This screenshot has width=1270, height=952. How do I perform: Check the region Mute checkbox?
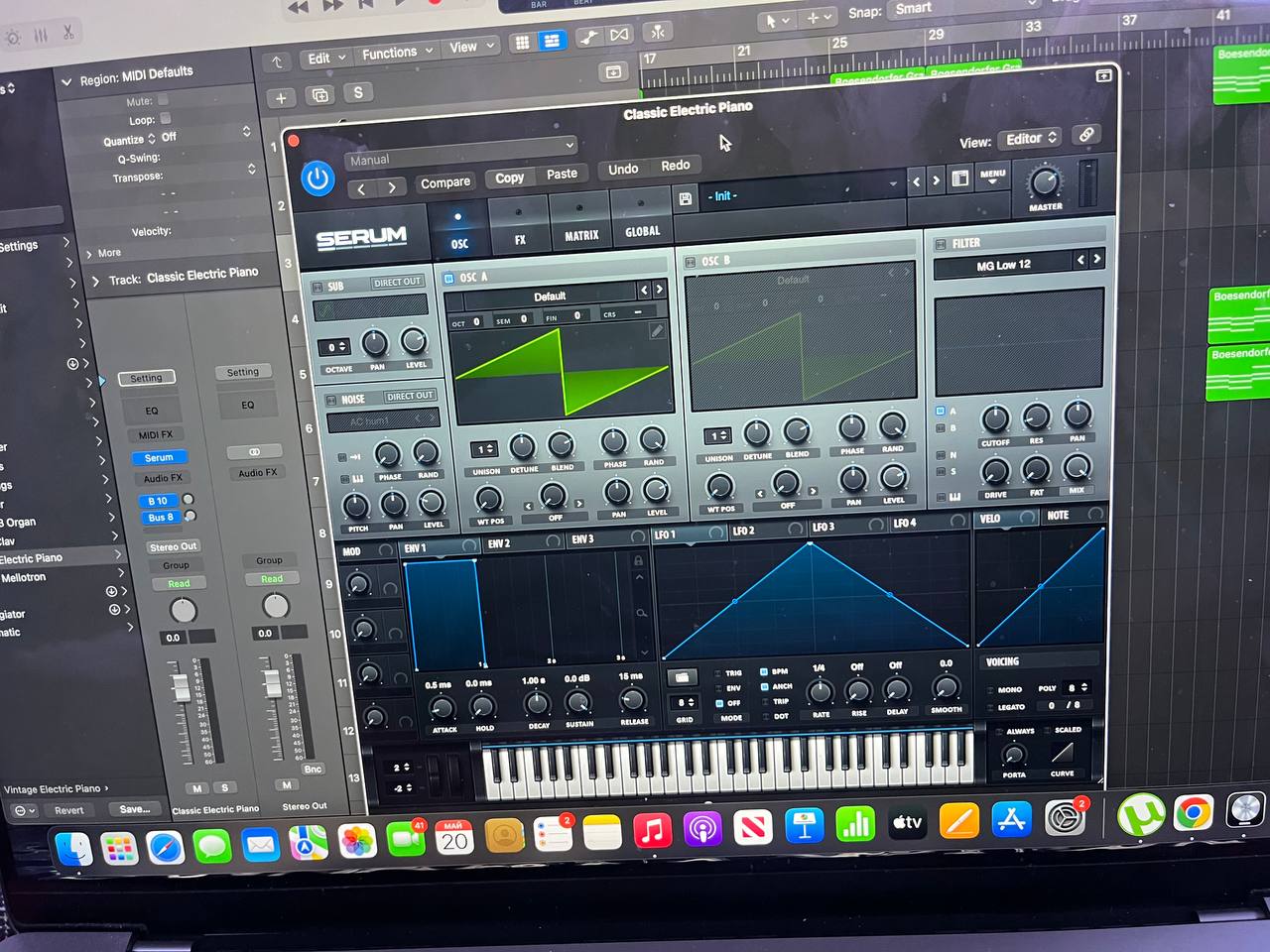[x=163, y=100]
